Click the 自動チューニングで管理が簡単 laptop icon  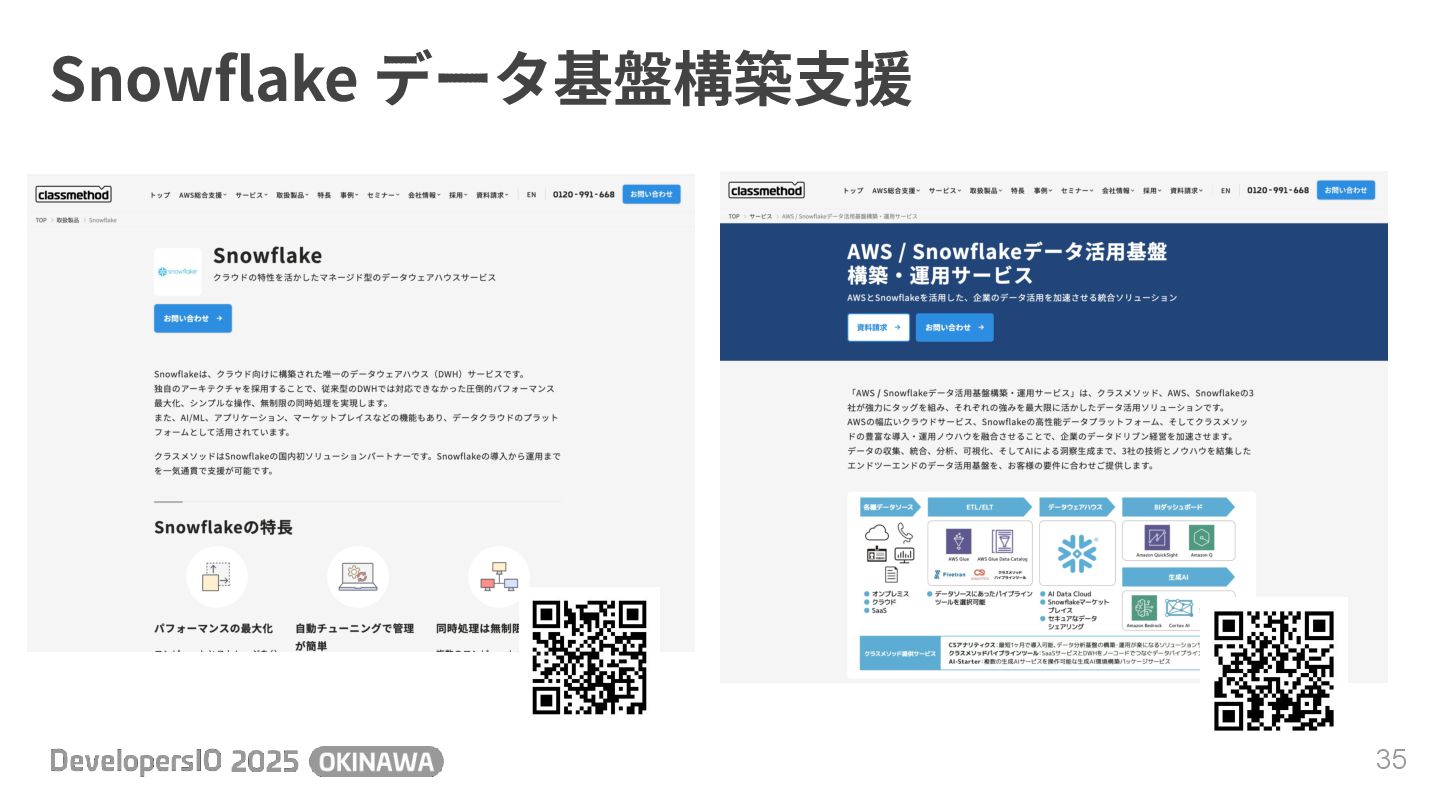(357, 577)
